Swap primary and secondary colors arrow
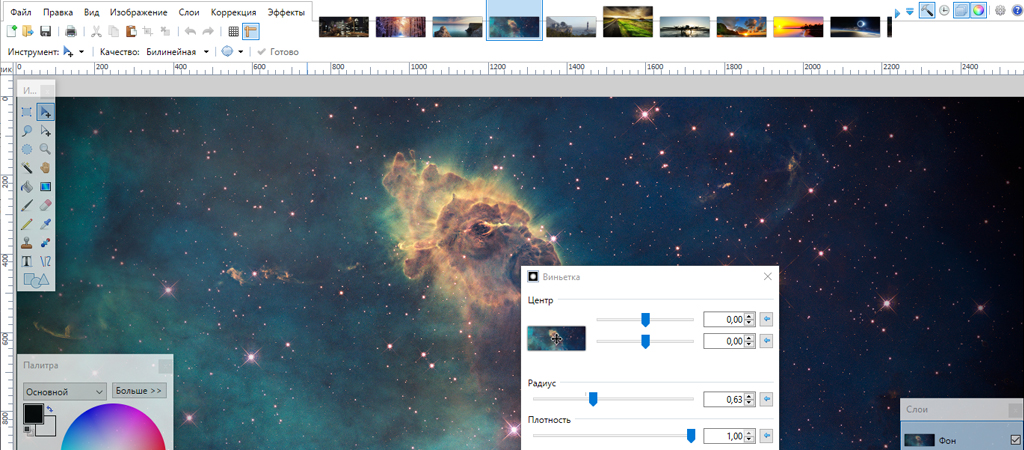Screen dimensions: 1024x450 tap(50, 409)
